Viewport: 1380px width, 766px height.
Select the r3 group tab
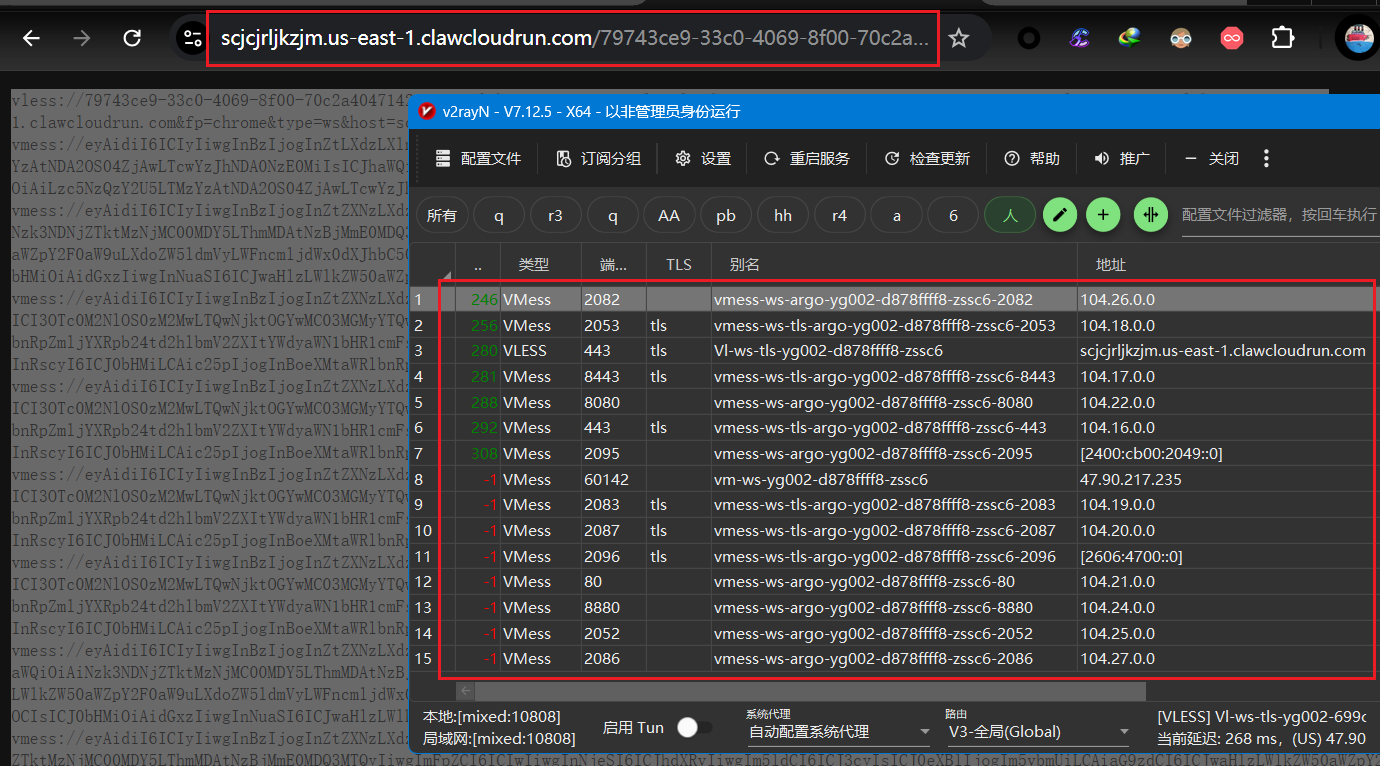point(556,215)
